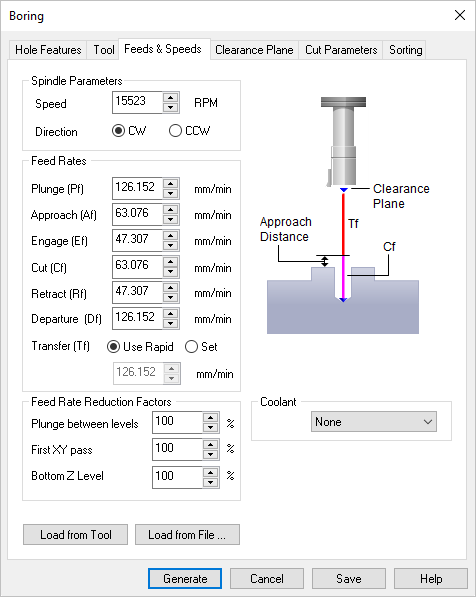Edit Bottom Z Level field
The width and height of the screenshot is (476, 597).
pyautogui.click(x=177, y=477)
